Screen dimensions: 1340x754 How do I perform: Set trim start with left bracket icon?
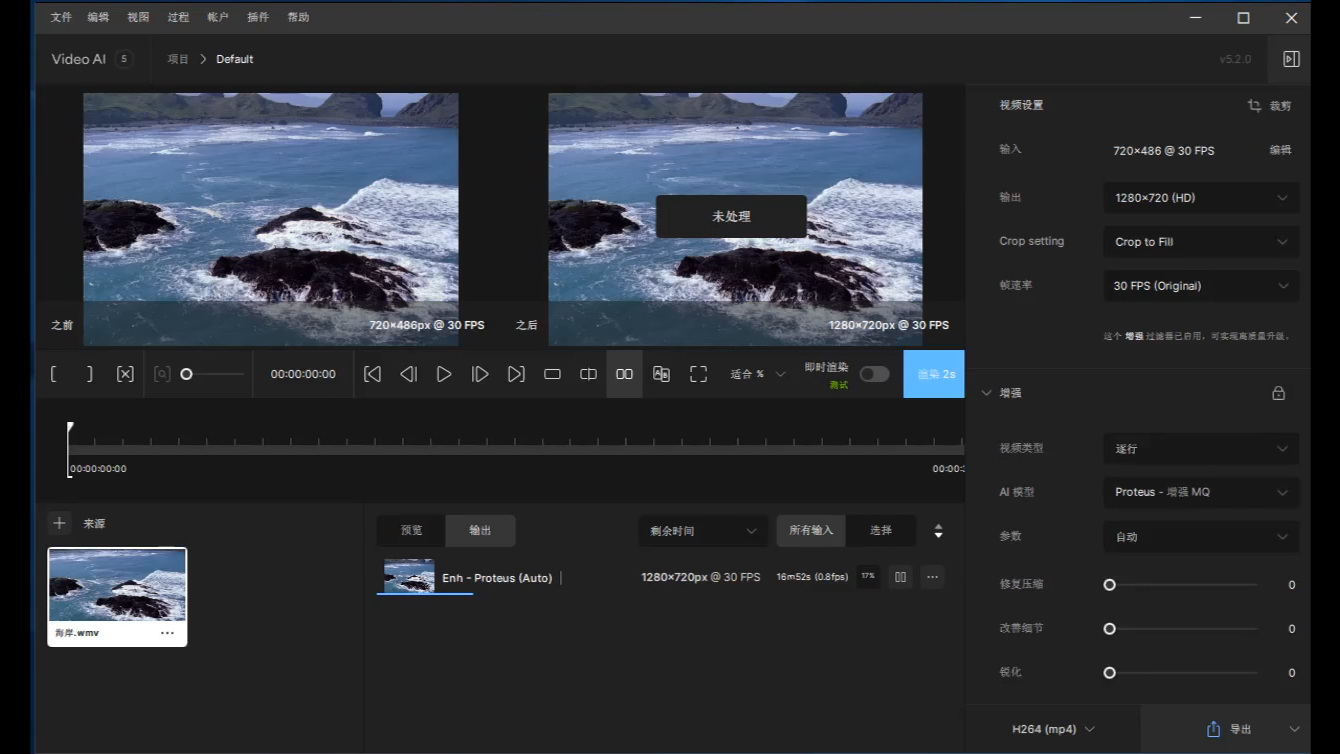tap(53, 374)
